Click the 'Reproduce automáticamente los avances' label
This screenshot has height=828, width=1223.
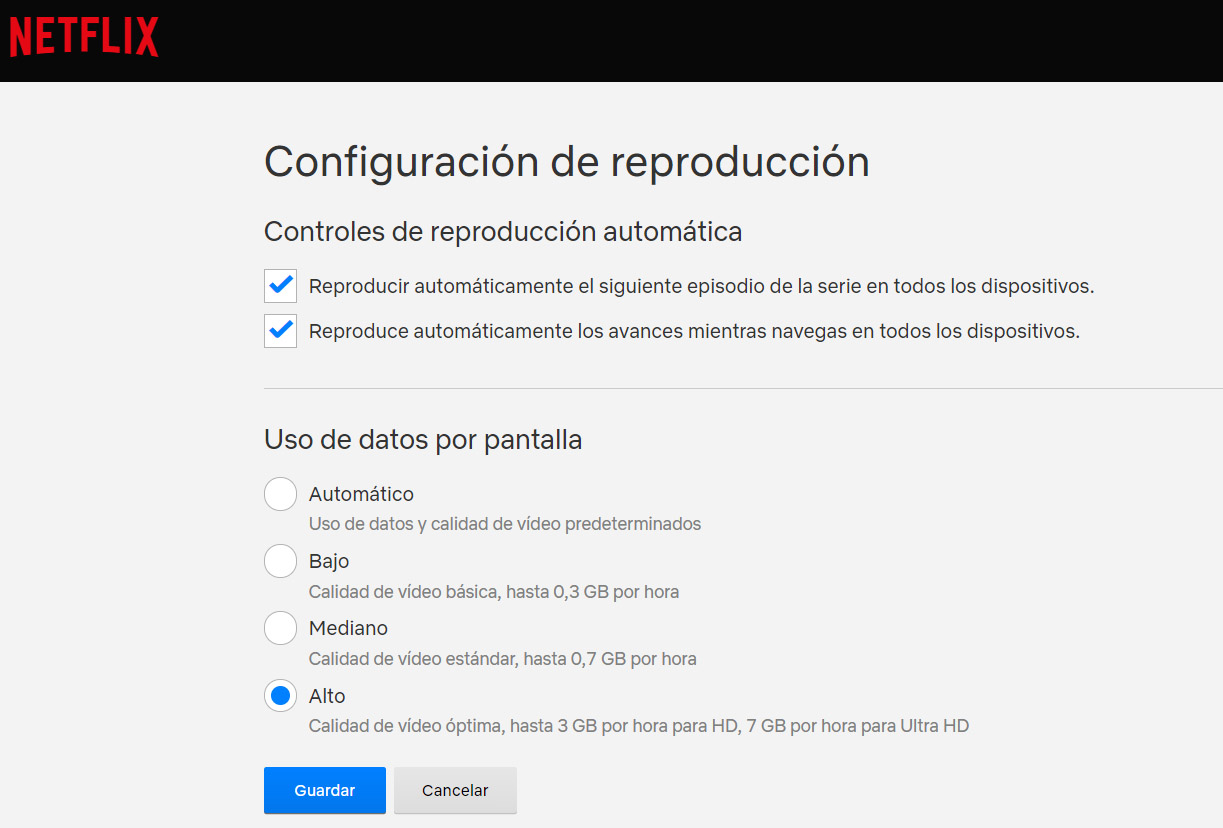[x=694, y=331]
